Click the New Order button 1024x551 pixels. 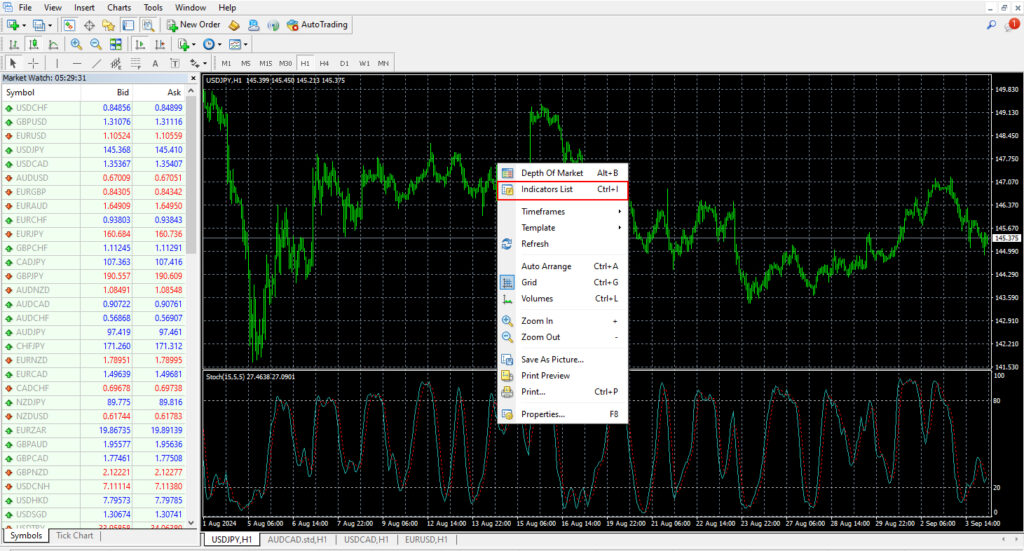pyautogui.click(x=193, y=25)
